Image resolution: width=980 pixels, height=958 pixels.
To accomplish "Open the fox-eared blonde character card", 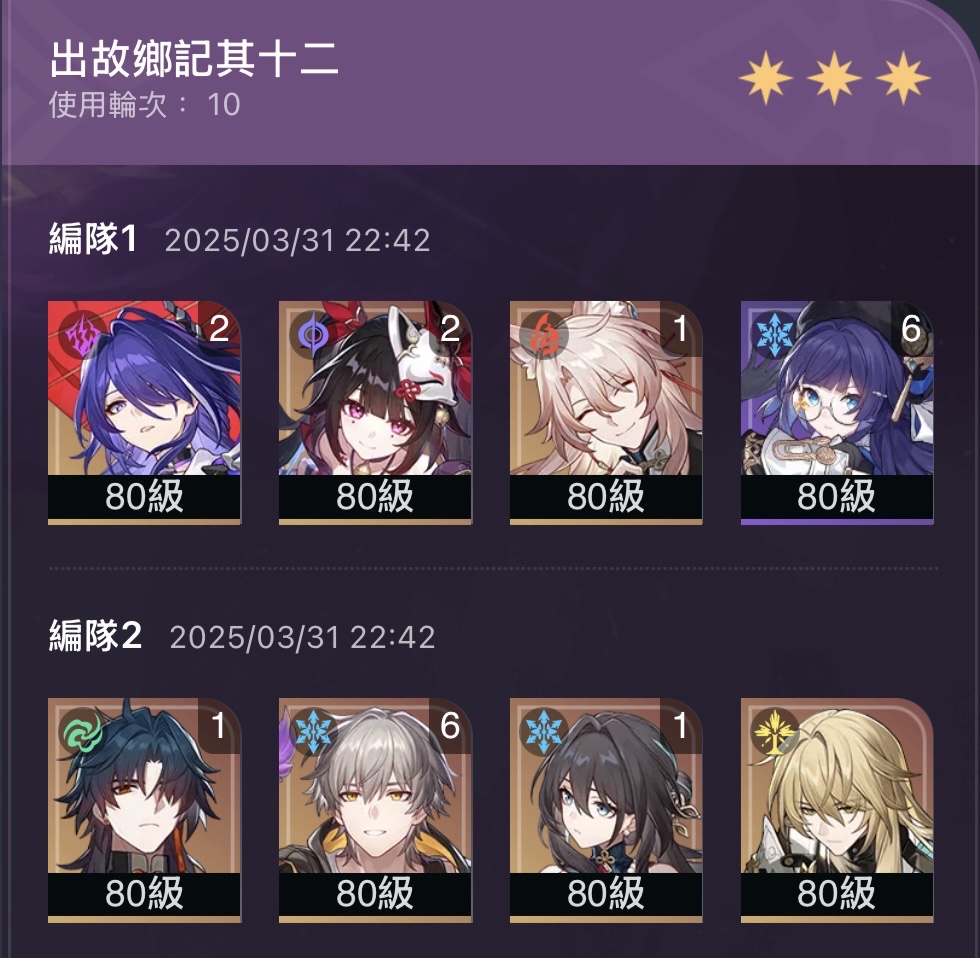I will click(x=606, y=412).
